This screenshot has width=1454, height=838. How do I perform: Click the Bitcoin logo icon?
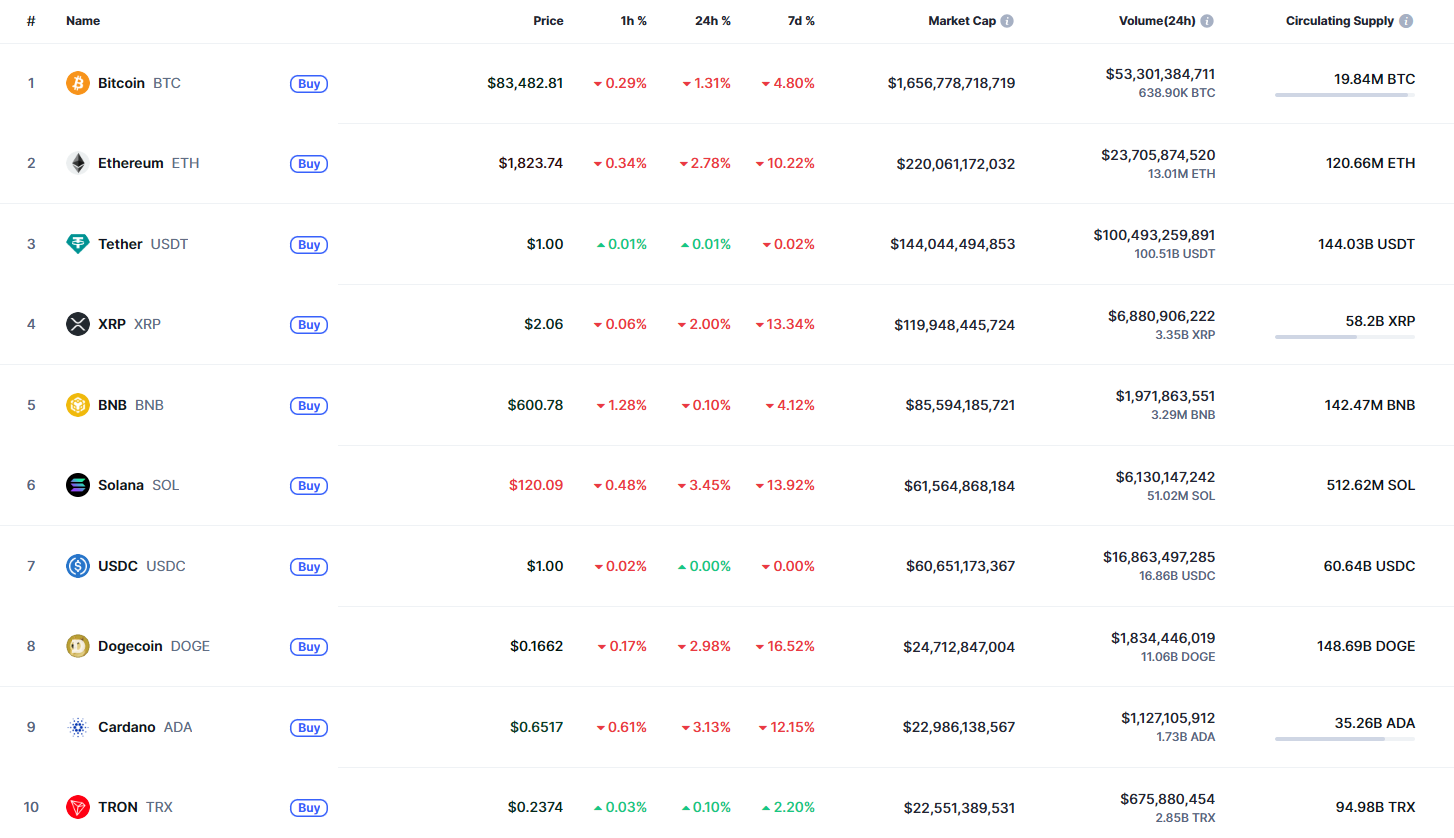(x=78, y=83)
